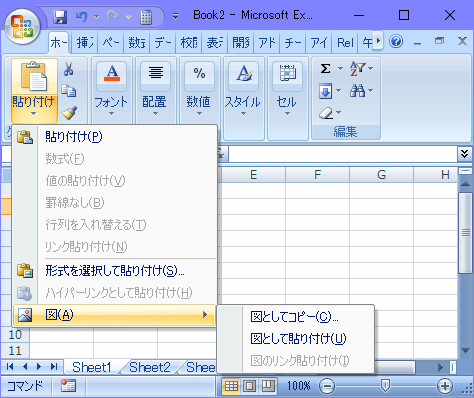The image size is (474, 398).
Task: Save the workbook with floppy icon
Action: 60,17
